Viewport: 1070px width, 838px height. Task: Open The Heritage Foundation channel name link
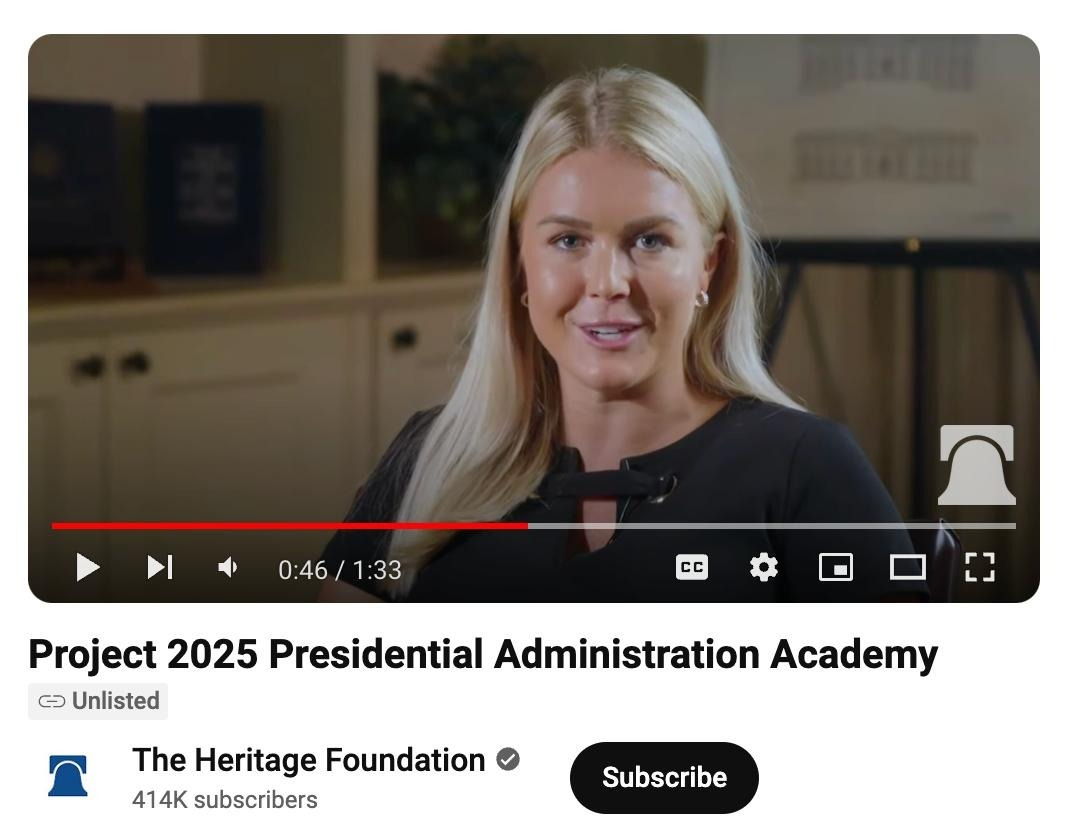pos(308,760)
